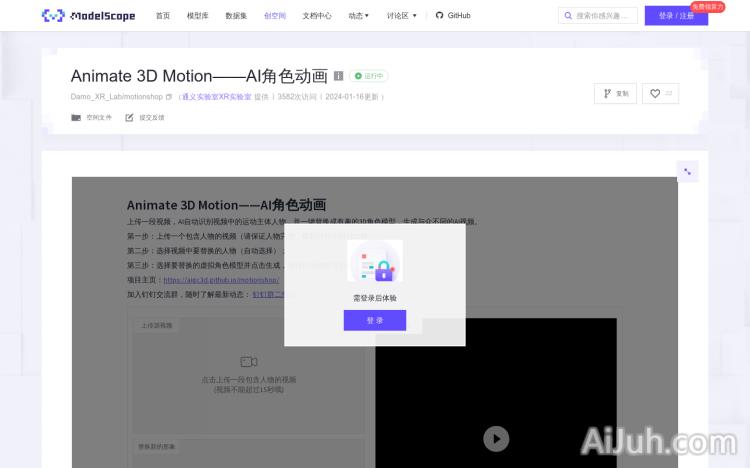Viewport: 750px width, 468px height.
Task: Click the 复制 fork button
Action: 615,93
